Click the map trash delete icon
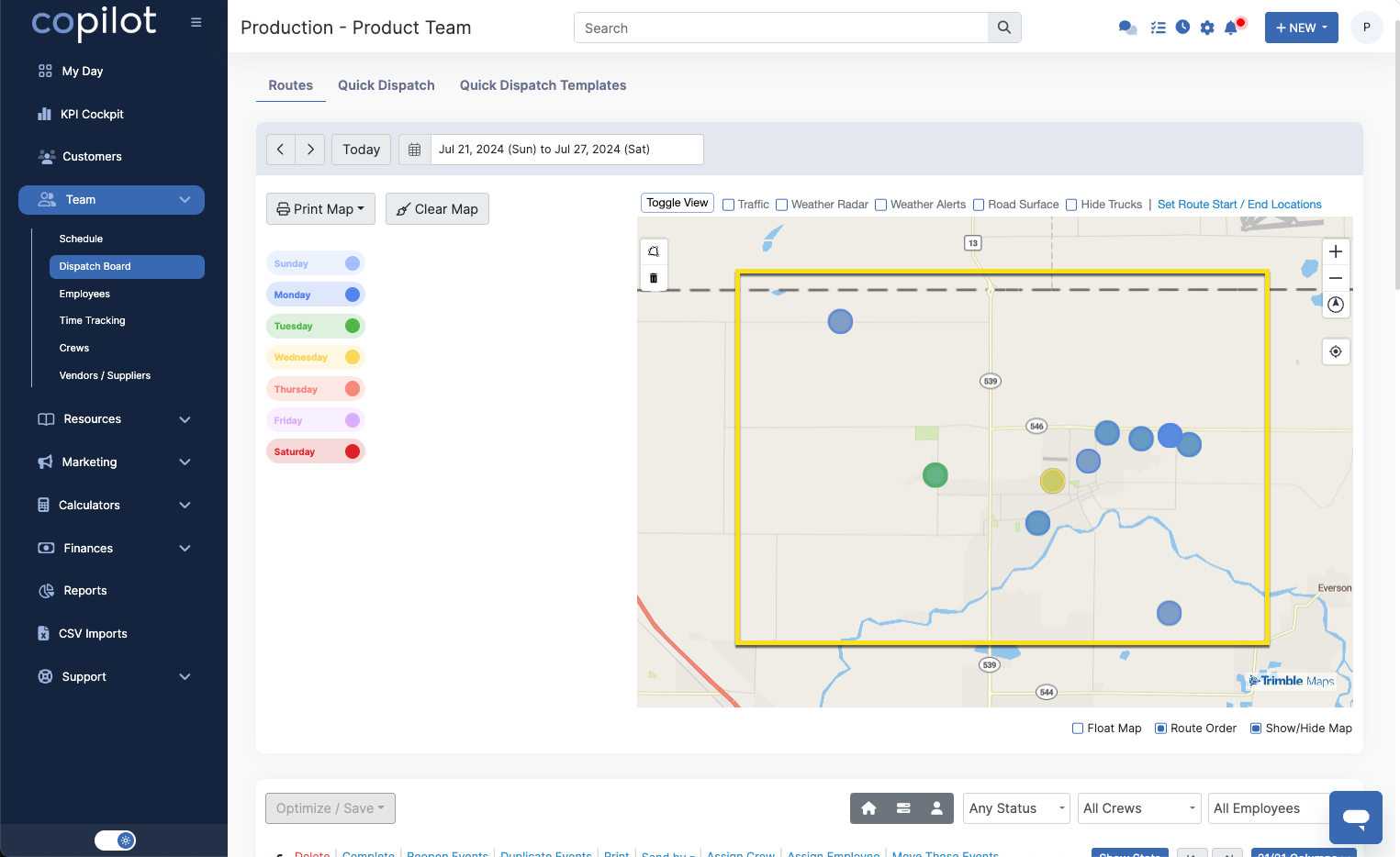Screen dimensions: 1400x857 tap(654, 278)
